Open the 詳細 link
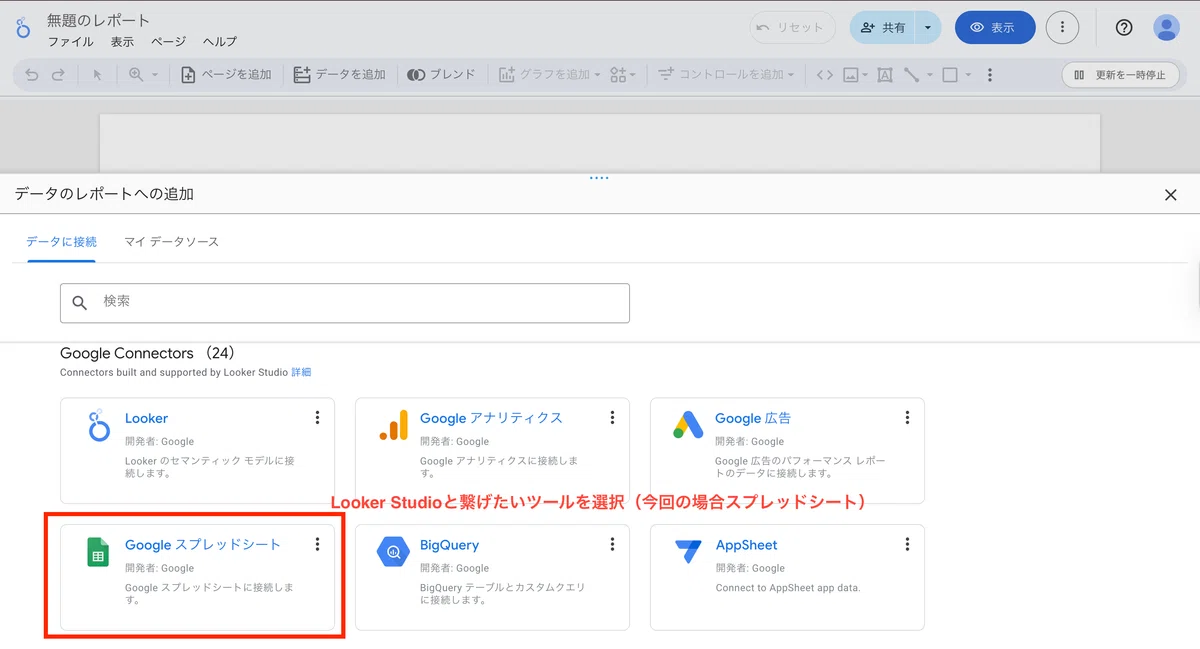Image resolution: width=1200 pixels, height=649 pixels. point(301,372)
